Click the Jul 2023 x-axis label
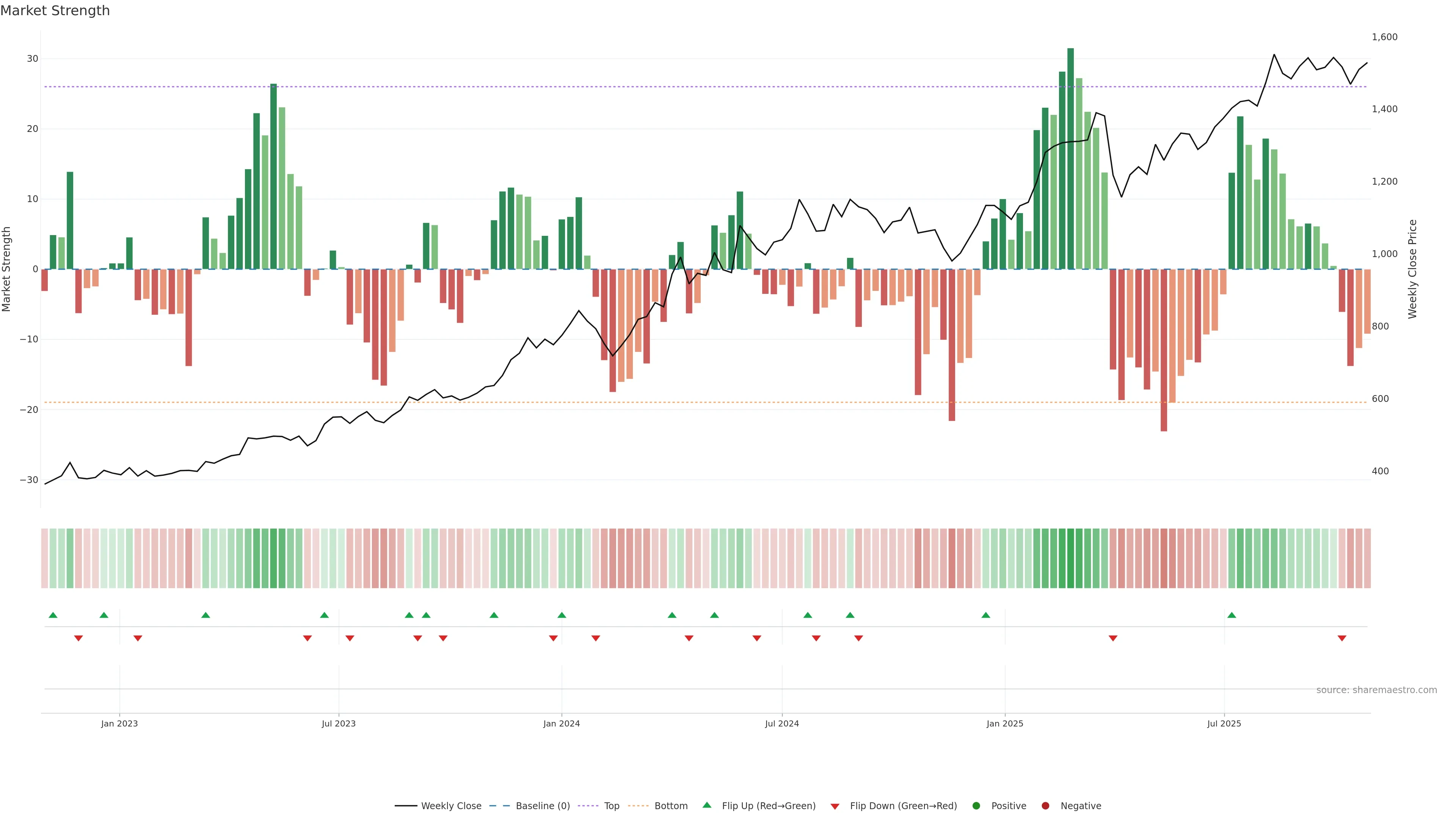This screenshot has width=1456, height=819. 339,723
